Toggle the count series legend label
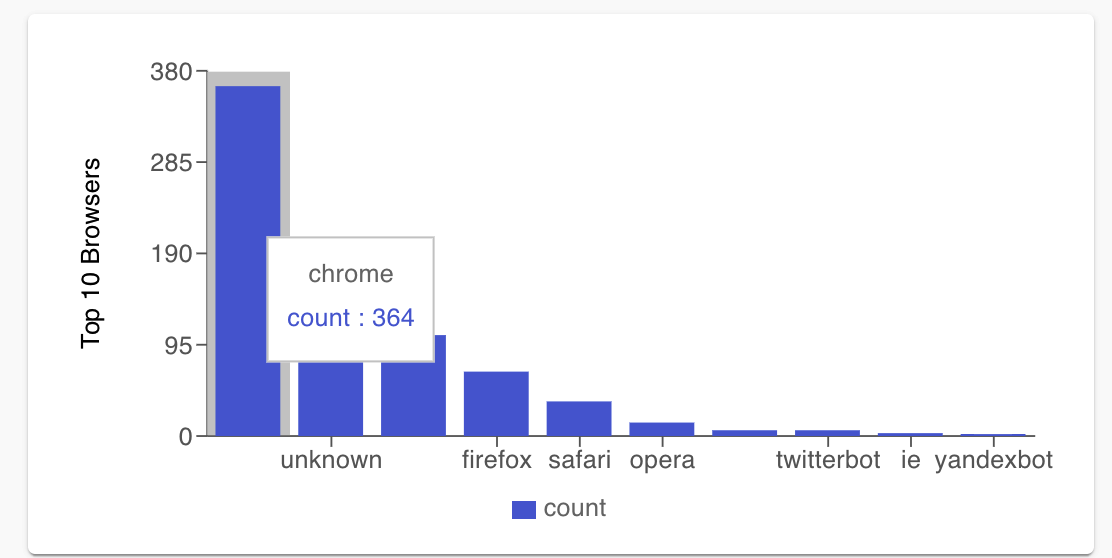This screenshot has width=1112, height=558. click(x=575, y=508)
